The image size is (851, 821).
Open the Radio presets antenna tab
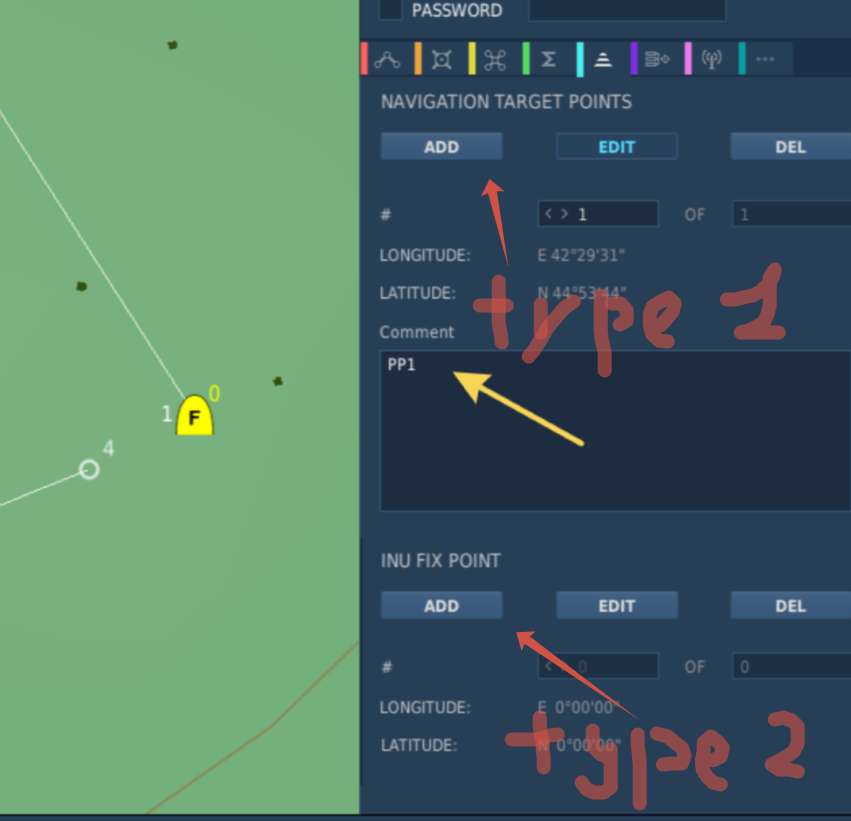[711, 59]
